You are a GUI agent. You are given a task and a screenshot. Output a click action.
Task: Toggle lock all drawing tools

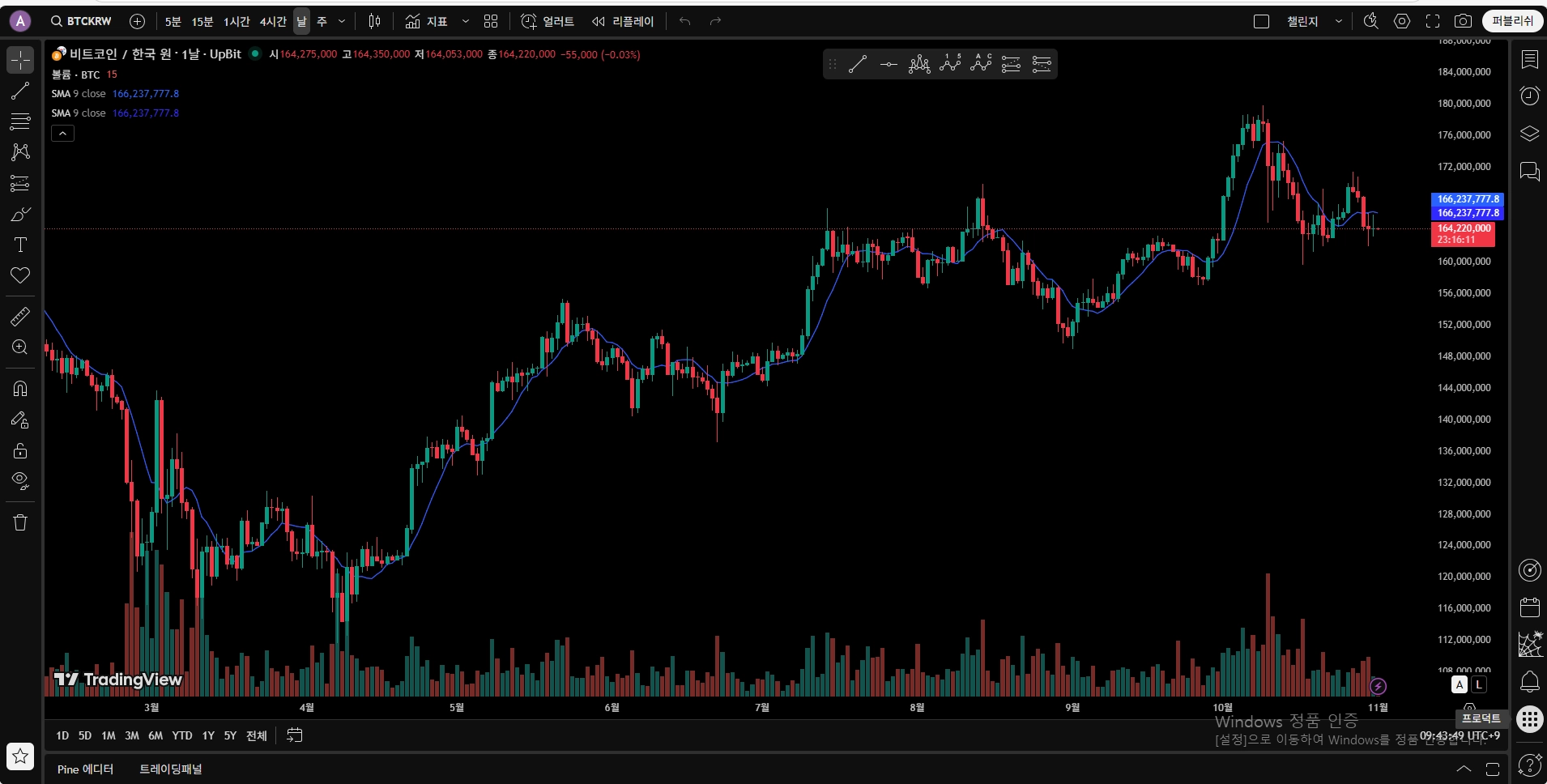(20, 450)
